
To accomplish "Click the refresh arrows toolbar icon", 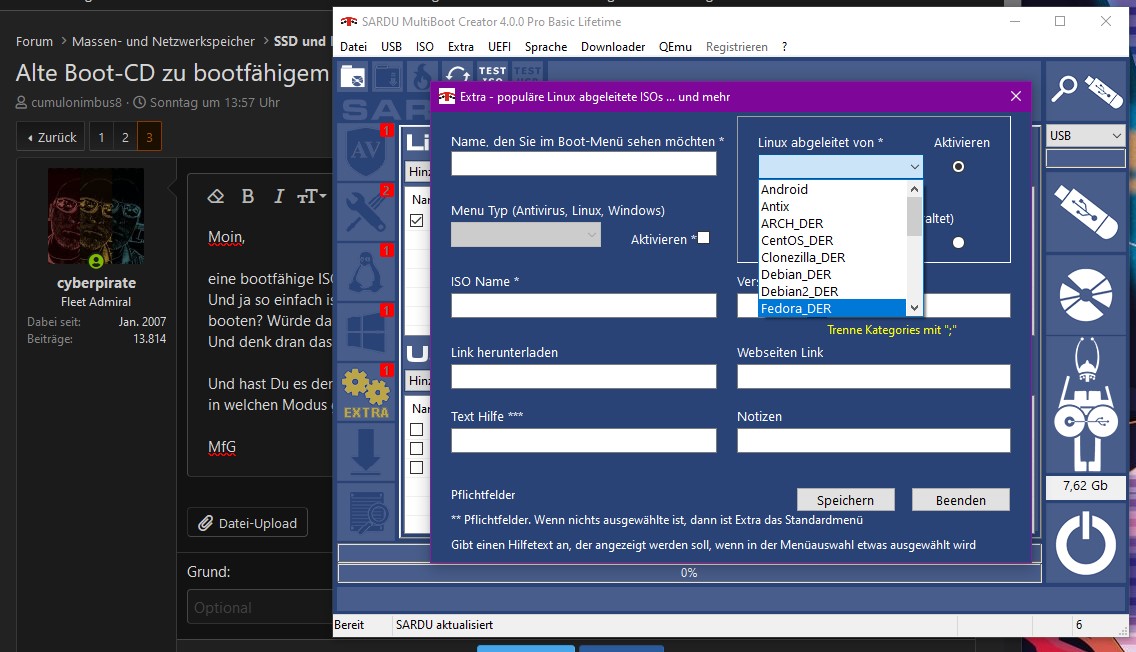I will (458, 75).
